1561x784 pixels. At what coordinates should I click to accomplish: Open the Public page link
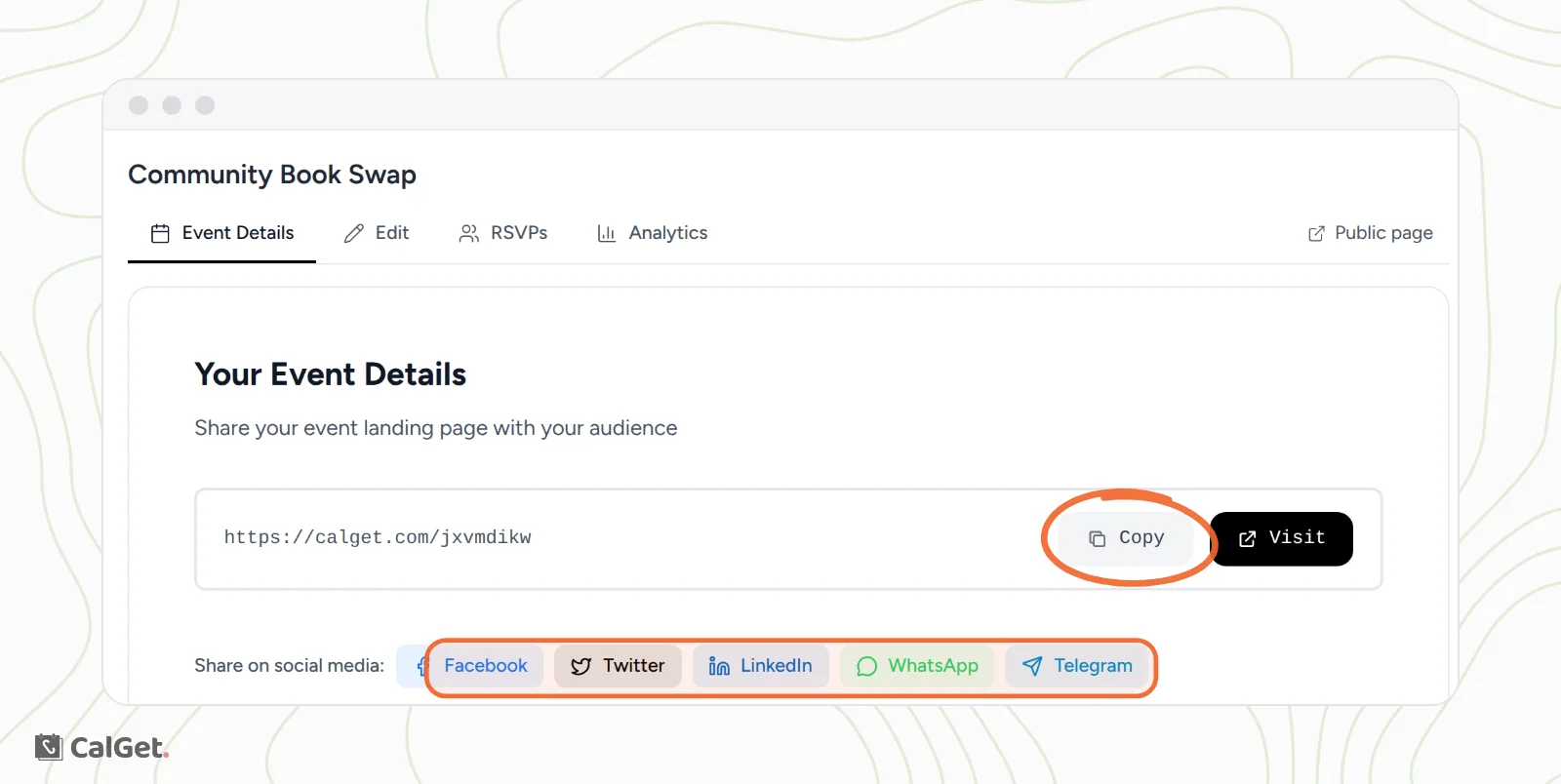pos(1370,233)
